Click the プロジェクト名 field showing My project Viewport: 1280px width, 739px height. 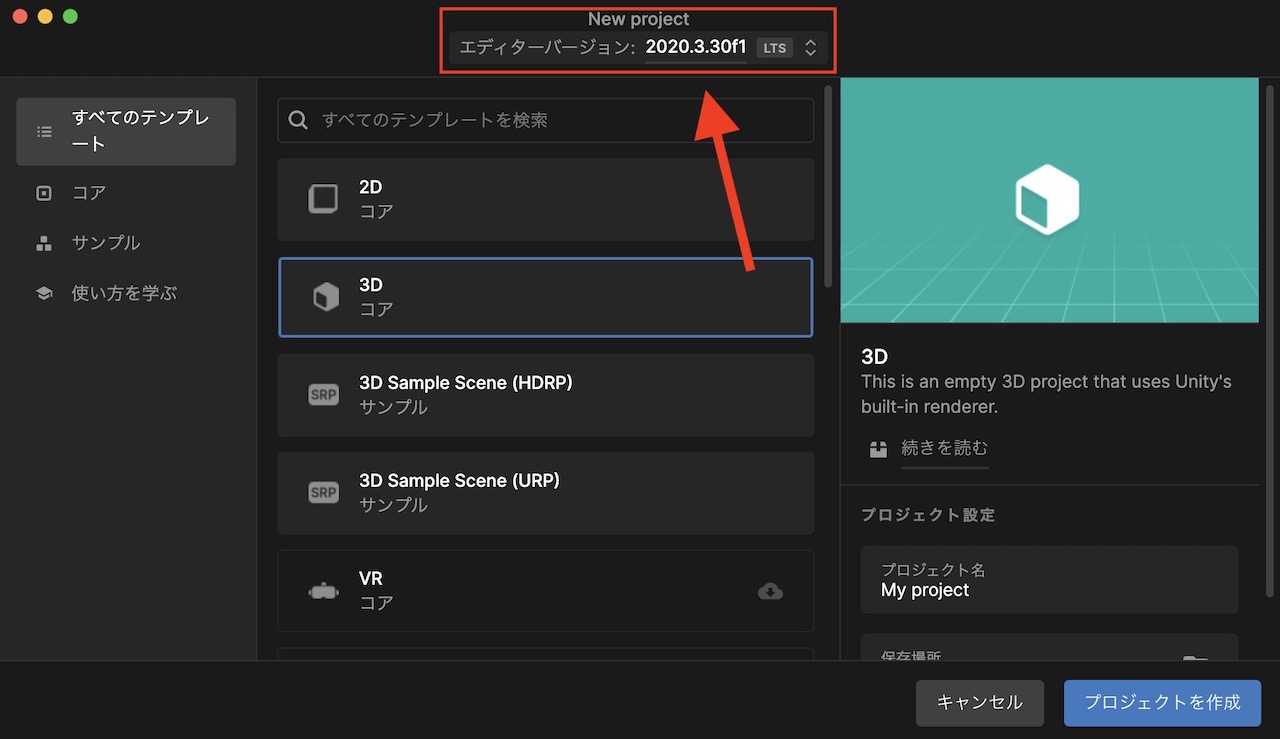pyautogui.click(x=1048, y=580)
